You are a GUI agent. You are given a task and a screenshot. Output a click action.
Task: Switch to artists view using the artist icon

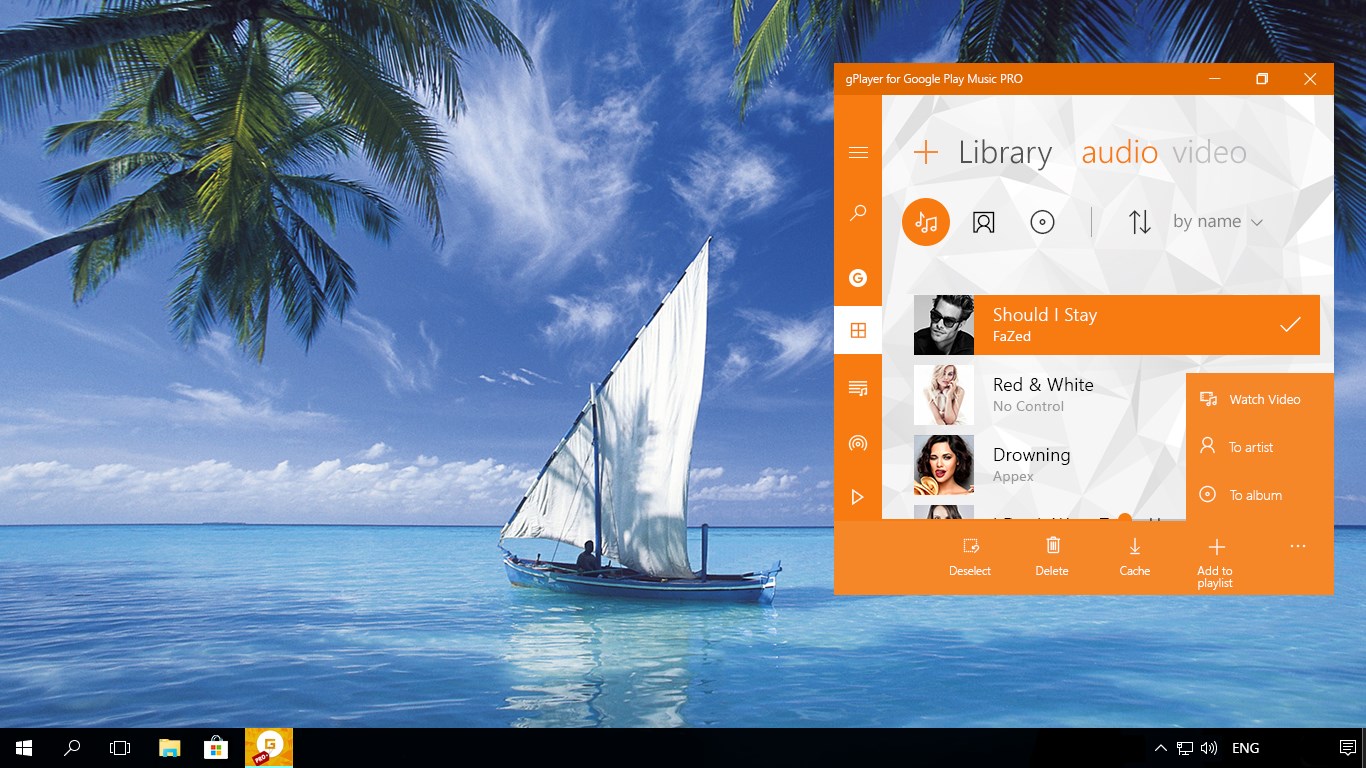pos(983,221)
